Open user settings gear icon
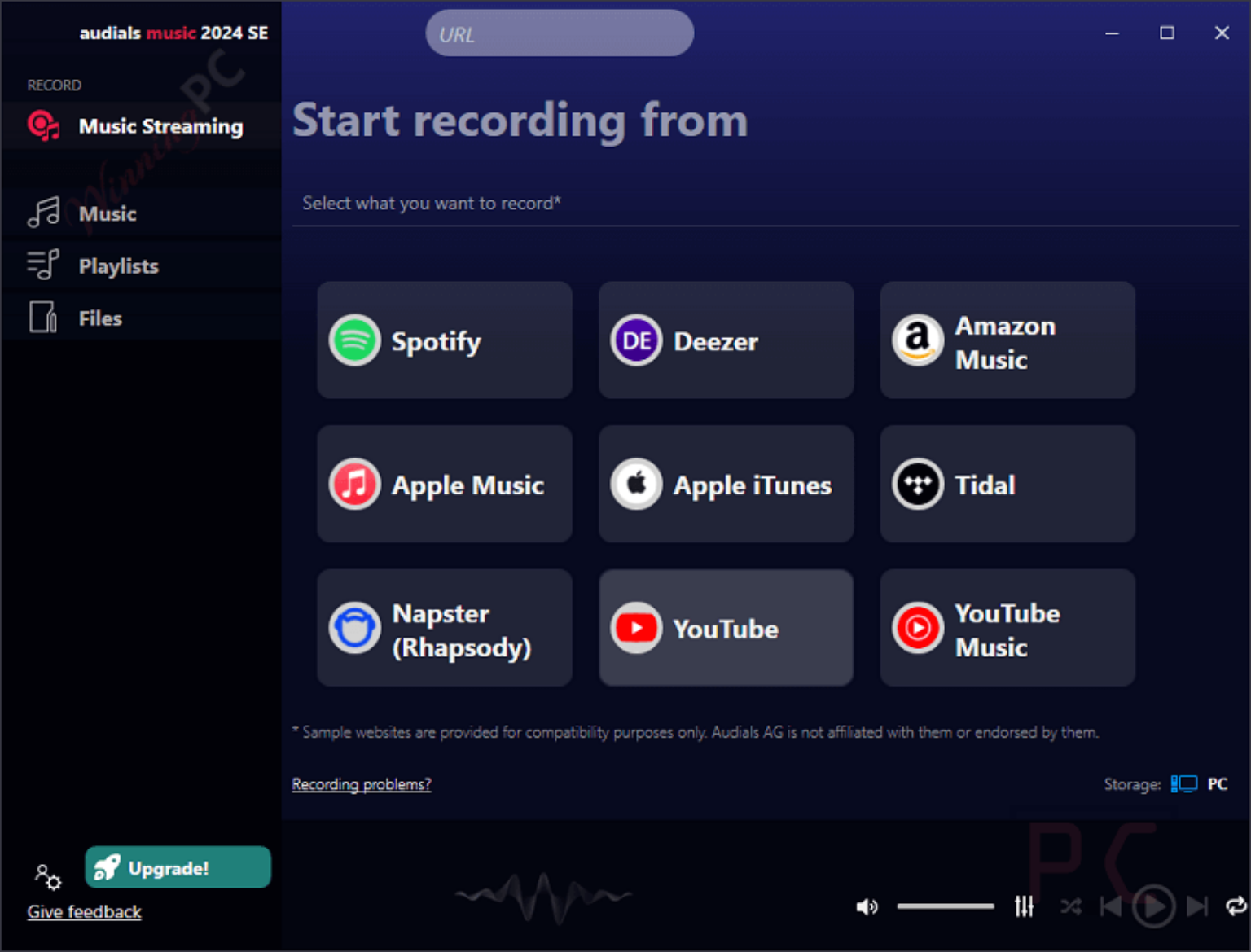The height and width of the screenshot is (952, 1251). coord(47,877)
